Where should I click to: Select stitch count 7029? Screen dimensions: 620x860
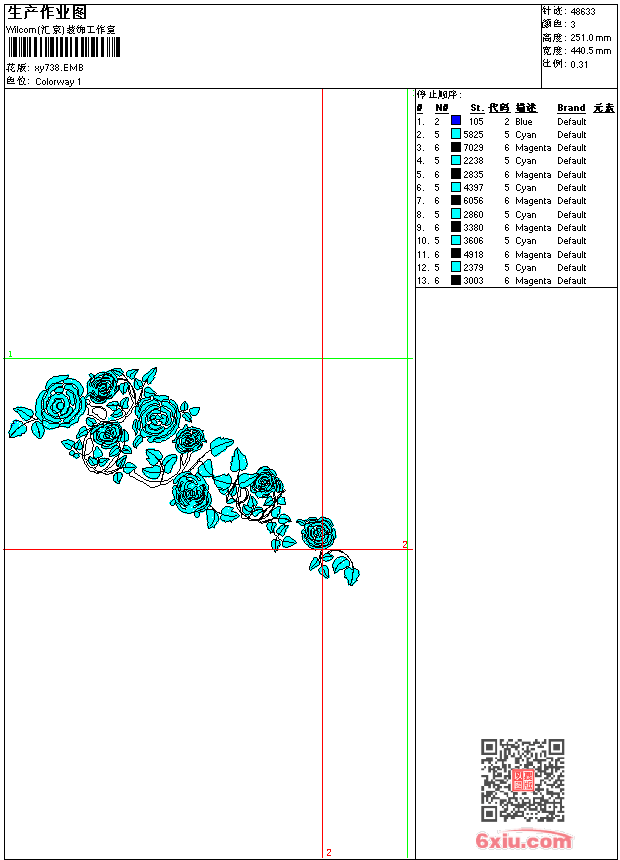(x=473, y=148)
